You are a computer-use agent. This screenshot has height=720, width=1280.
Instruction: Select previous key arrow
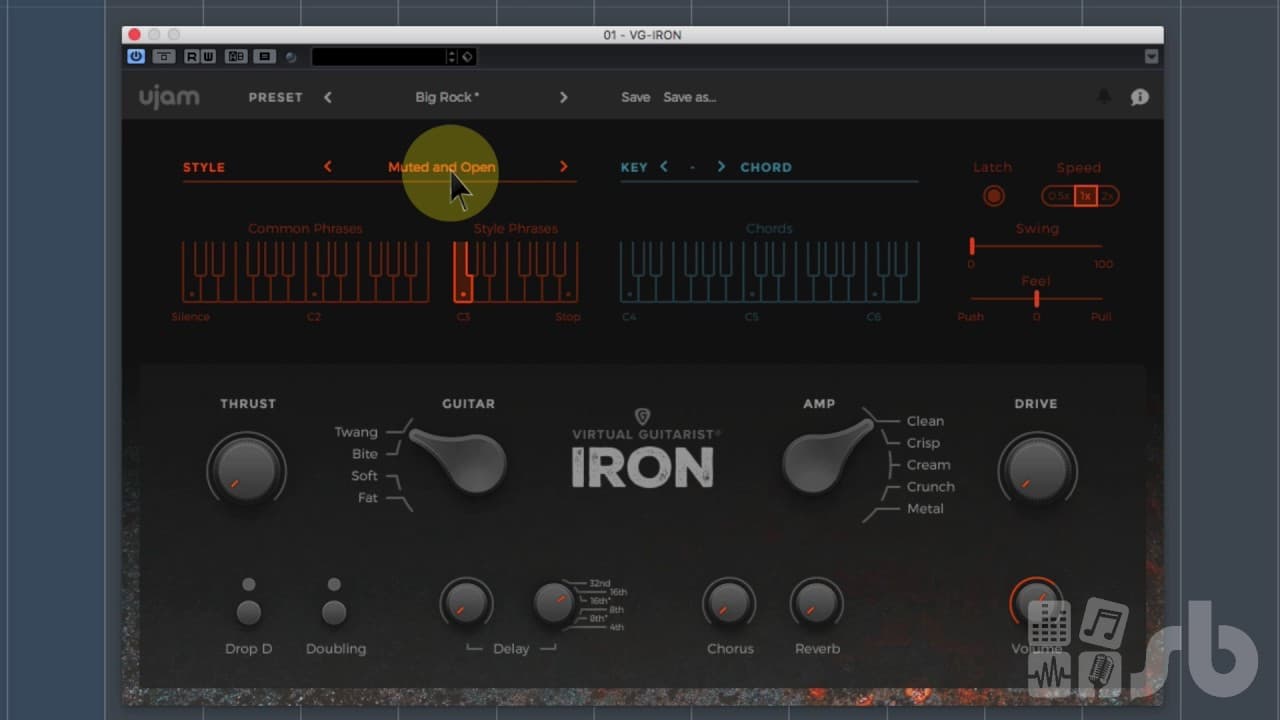pos(663,167)
